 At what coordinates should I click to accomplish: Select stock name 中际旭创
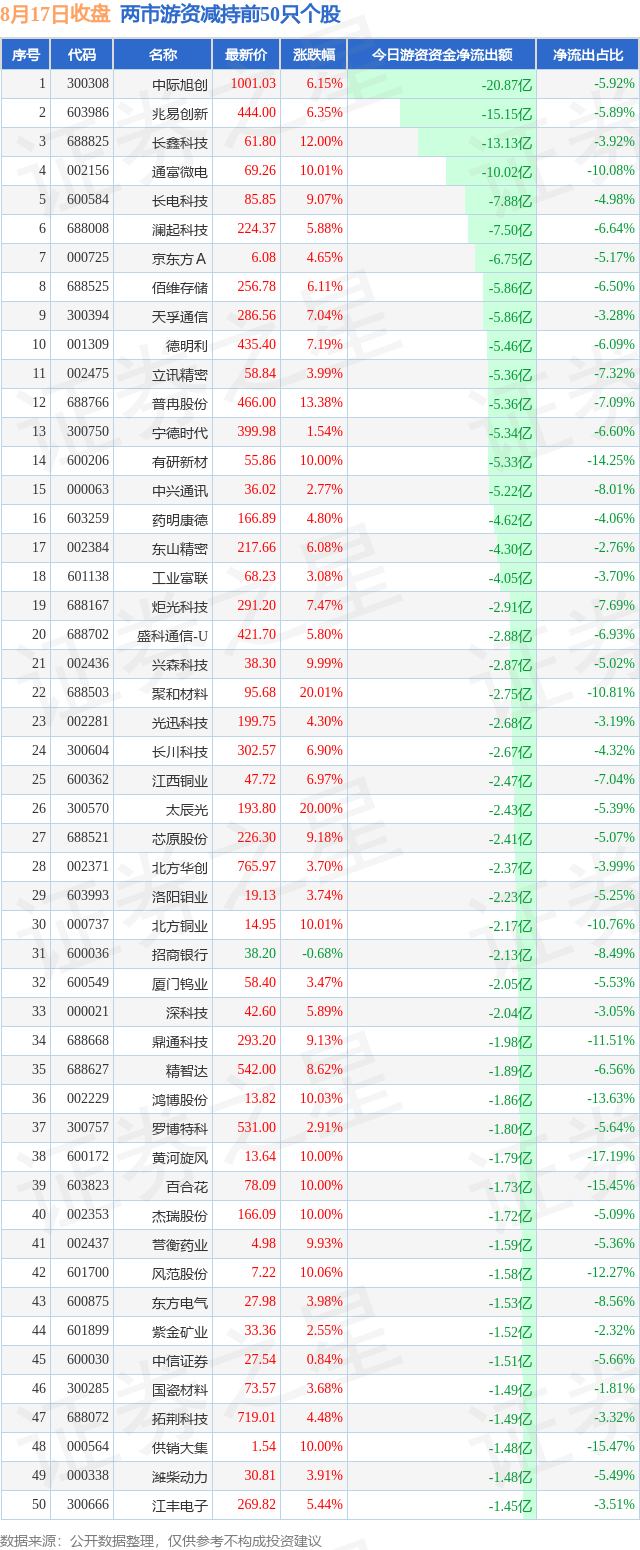click(180, 85)
